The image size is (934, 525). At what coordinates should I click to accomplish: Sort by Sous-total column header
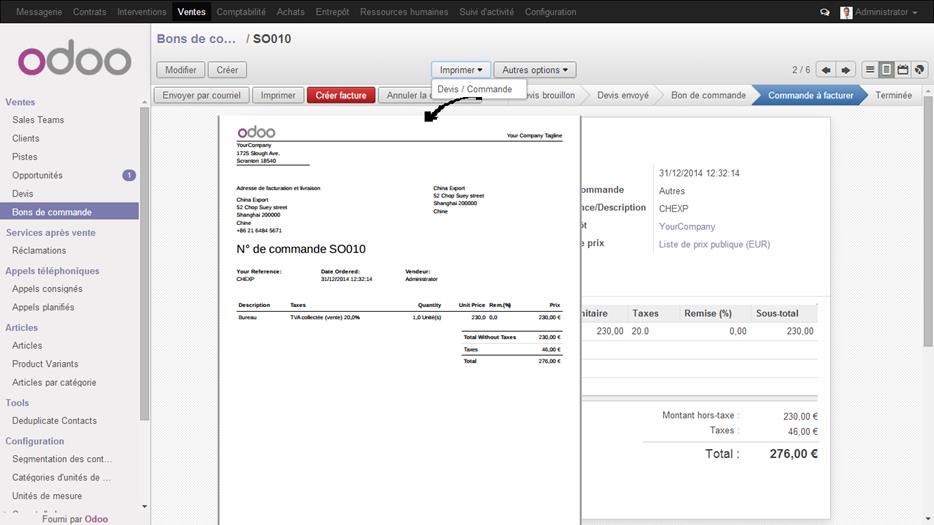[777, 313]
